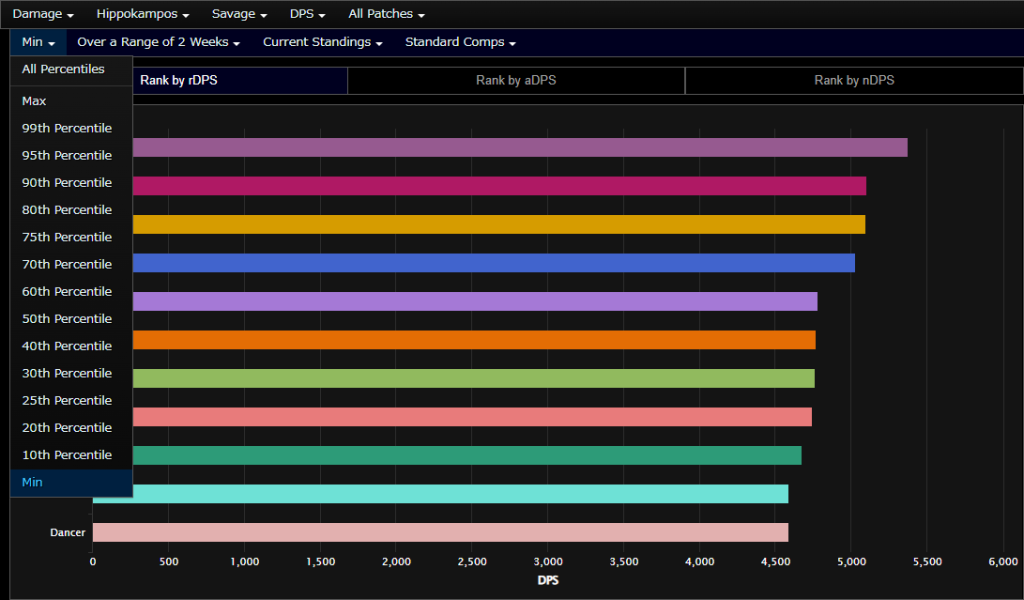Choose 90th Percentile option
Viewport: 1024px width, 600px height.
pyautogui.click(x=71, y=183)
